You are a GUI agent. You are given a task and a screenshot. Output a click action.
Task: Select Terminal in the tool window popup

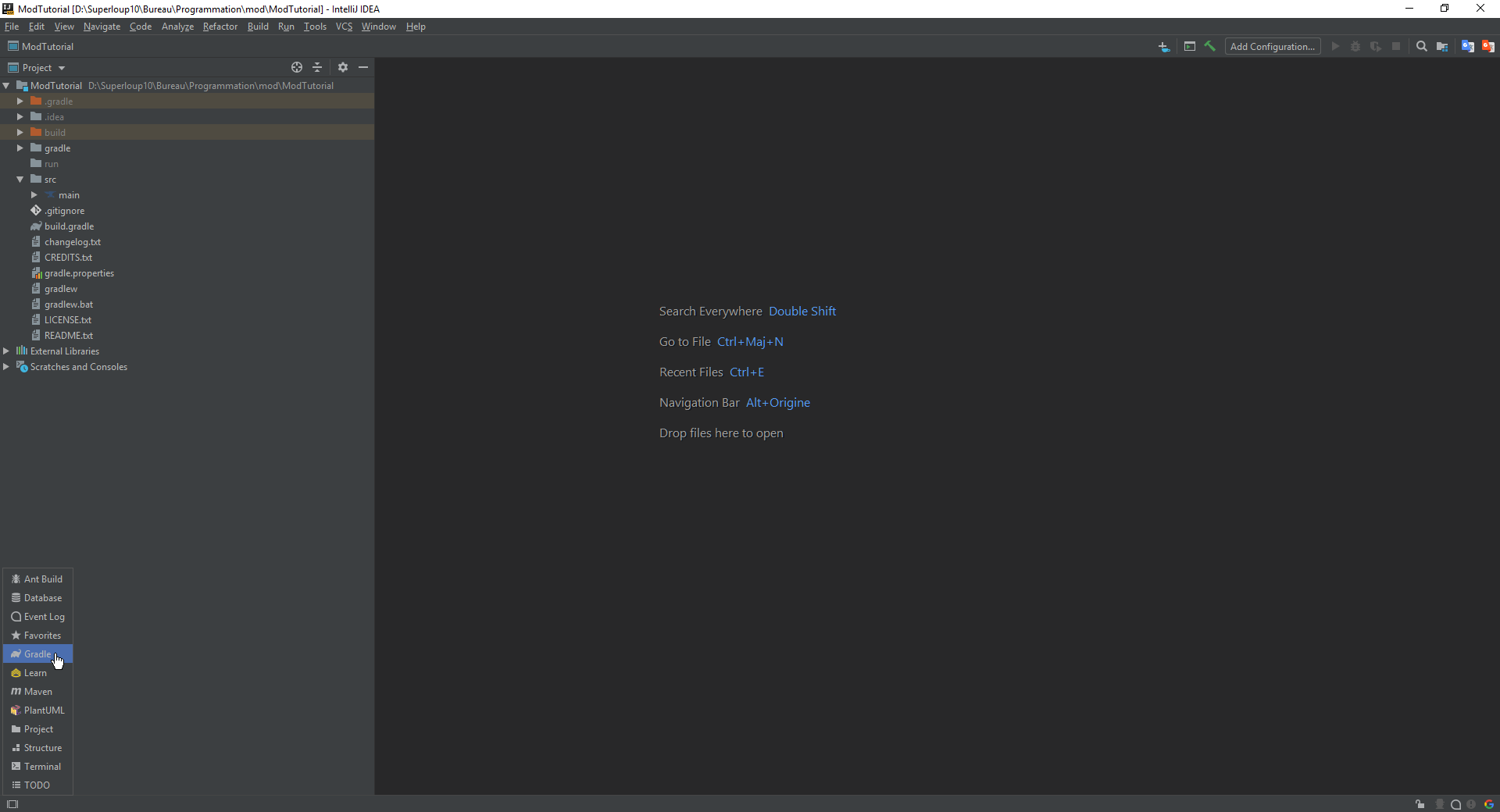41,767
